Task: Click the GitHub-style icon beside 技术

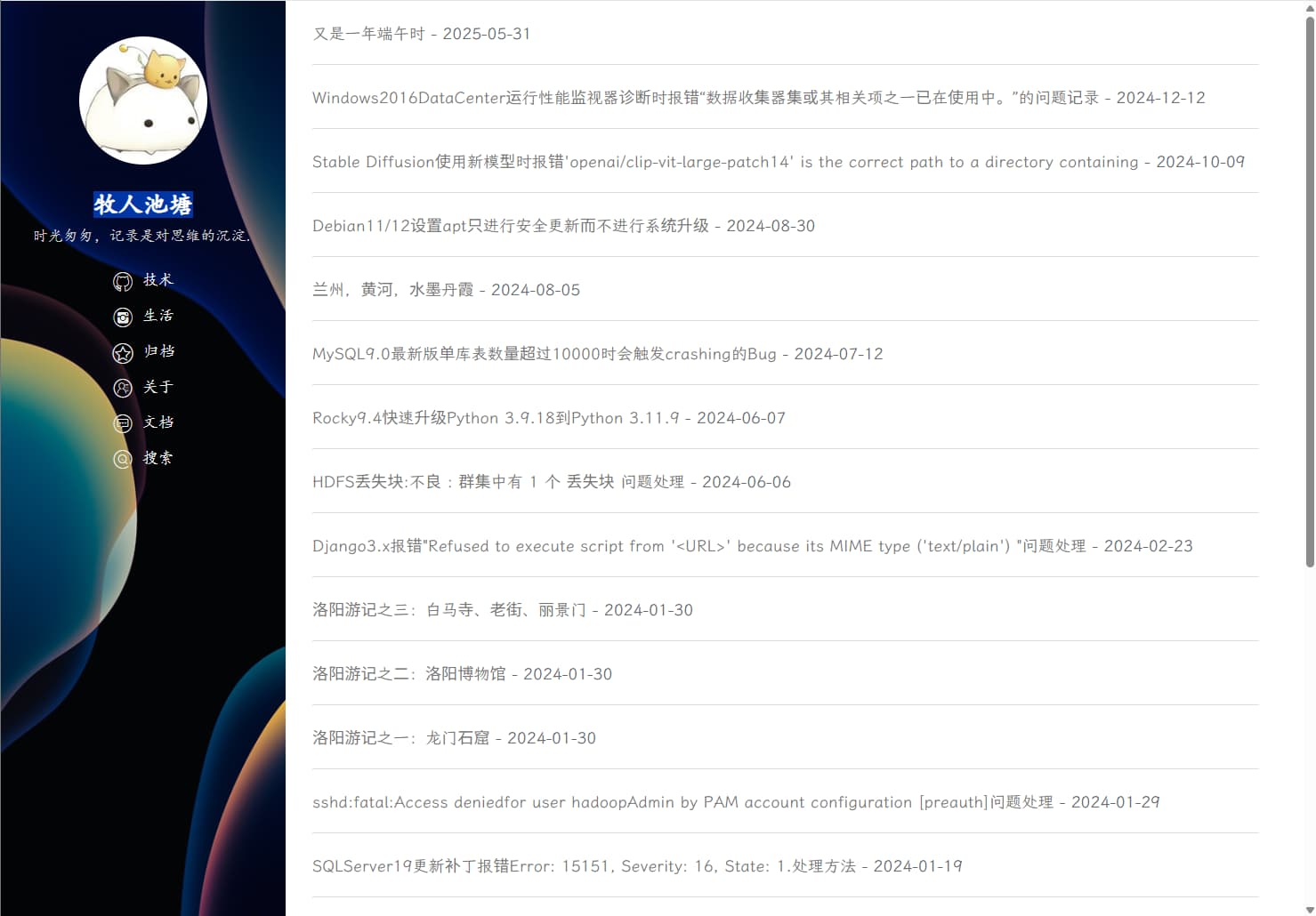Action: [x=123, y=282]
